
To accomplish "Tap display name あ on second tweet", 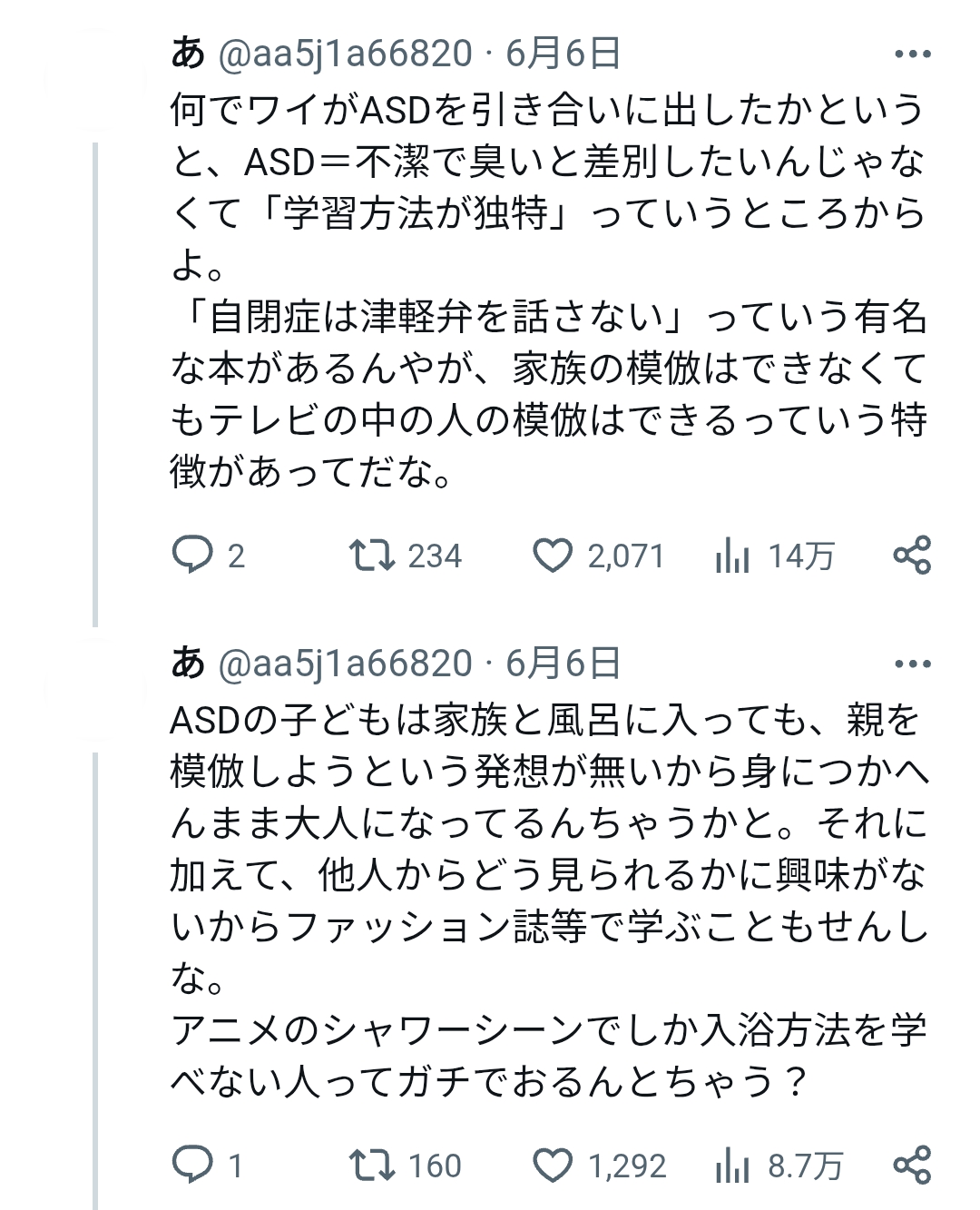I will click(188, 664).
